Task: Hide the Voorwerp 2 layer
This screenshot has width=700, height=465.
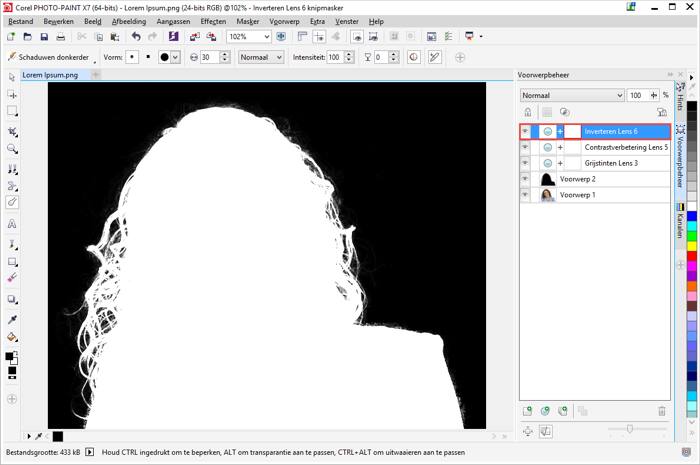Action: pos(525,179)
